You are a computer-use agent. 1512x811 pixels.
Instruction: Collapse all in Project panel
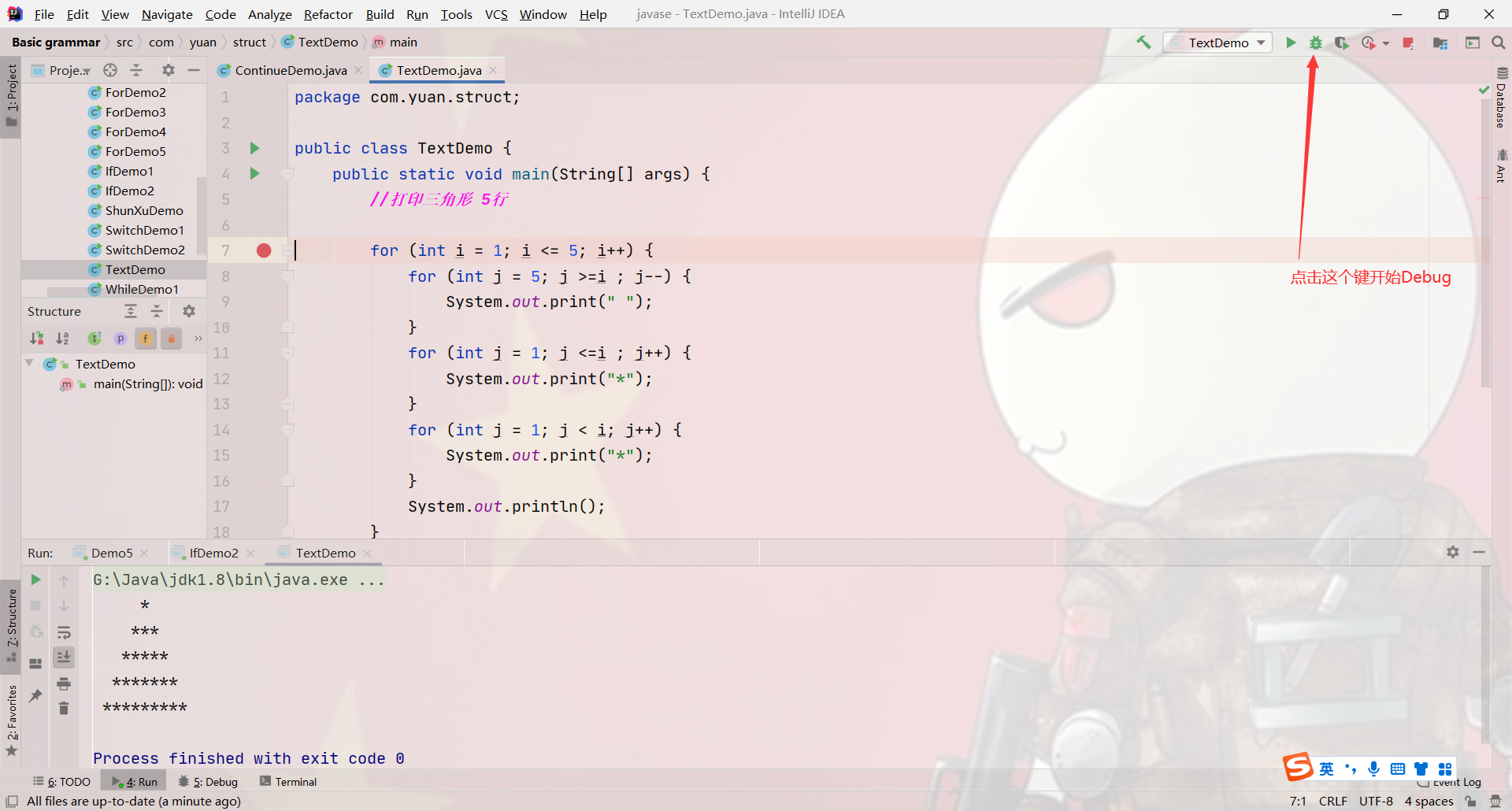point(136,70)
